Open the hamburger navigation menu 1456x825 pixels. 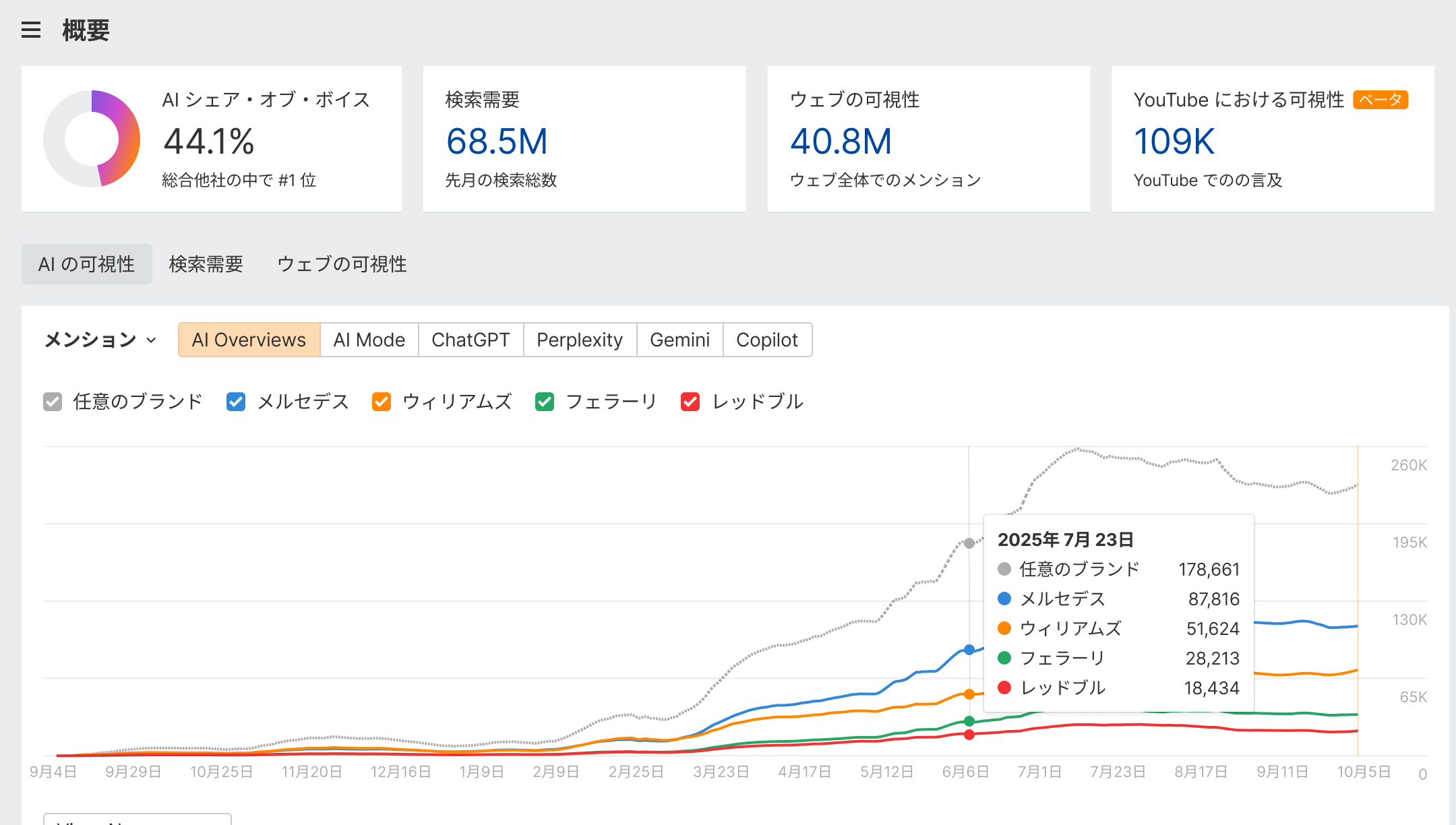click(30, 30)
